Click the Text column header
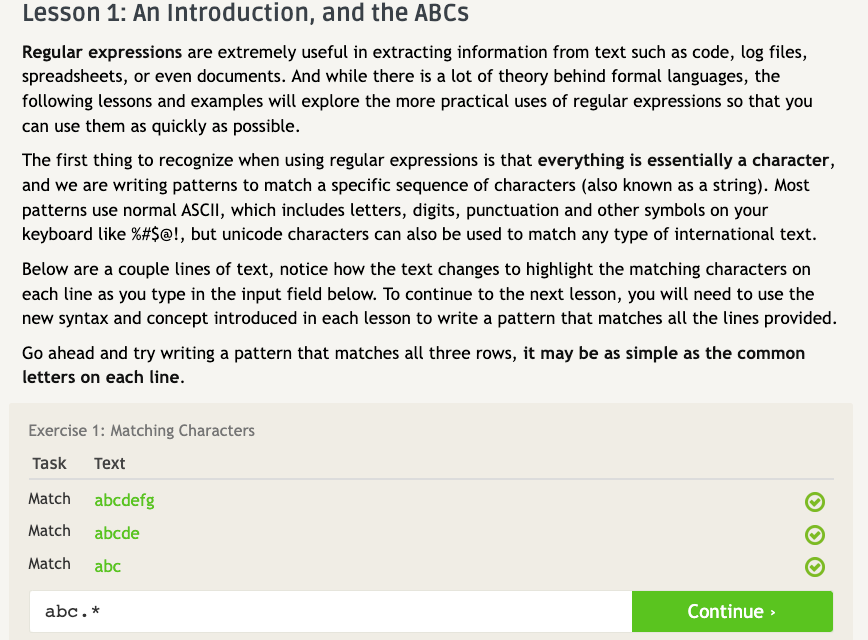The width and height of the screenshot is (868, 640). 110,463
